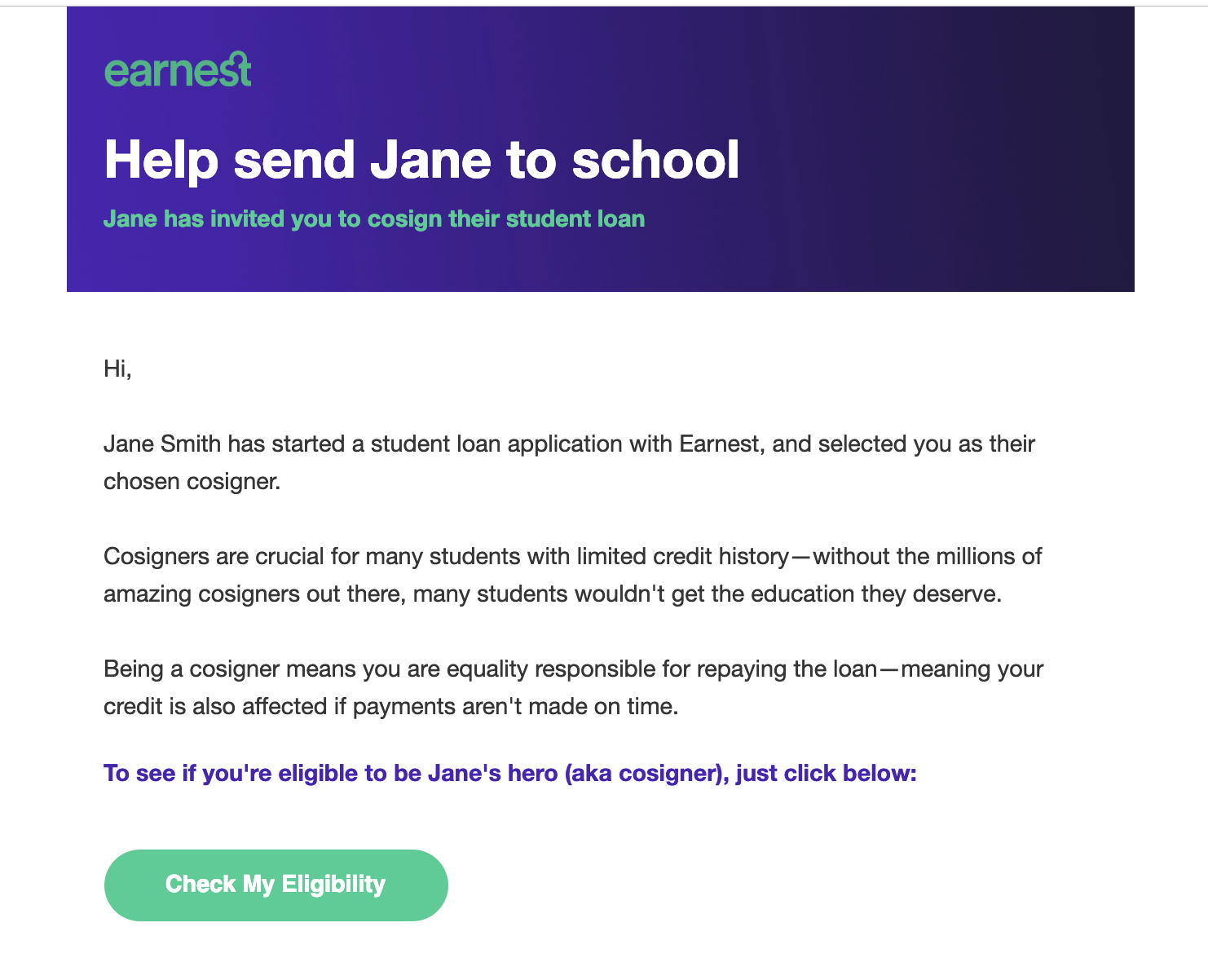Click the earnest logo in the header
Screen dimensions: 1208x980
[x=178, y=70]
